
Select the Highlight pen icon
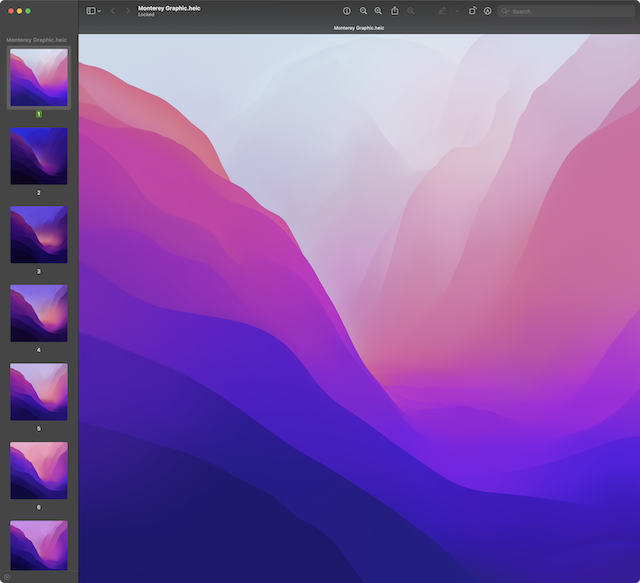pyautogui.click(x=442, y=11)
